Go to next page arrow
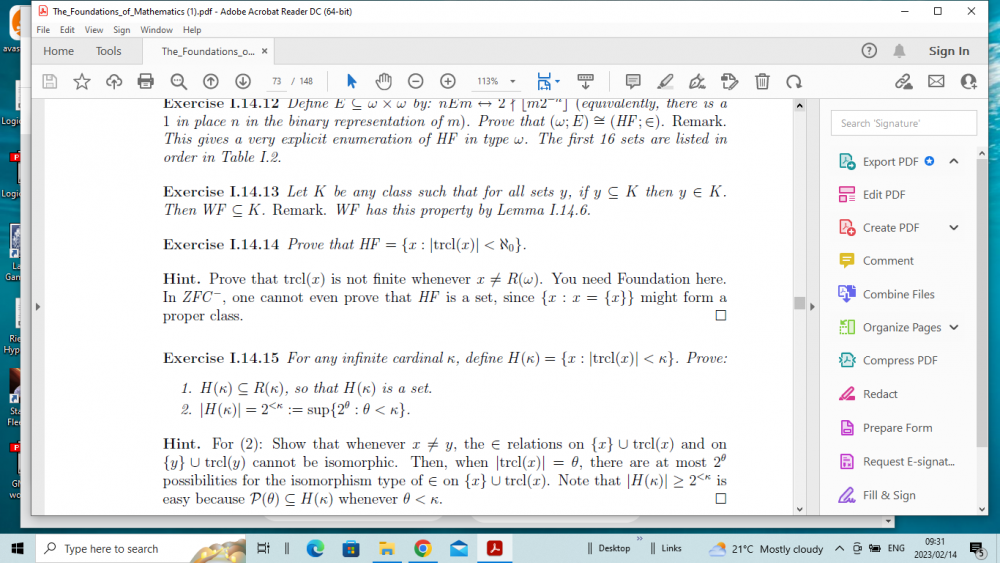 [243, 81]
